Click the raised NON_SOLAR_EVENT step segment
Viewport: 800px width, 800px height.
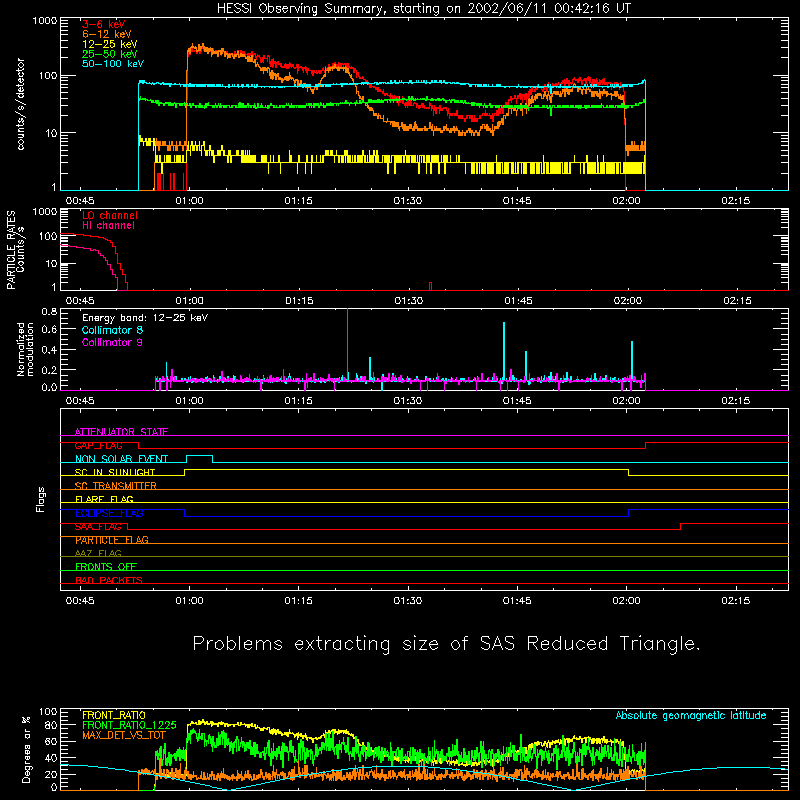coord(199,456)
